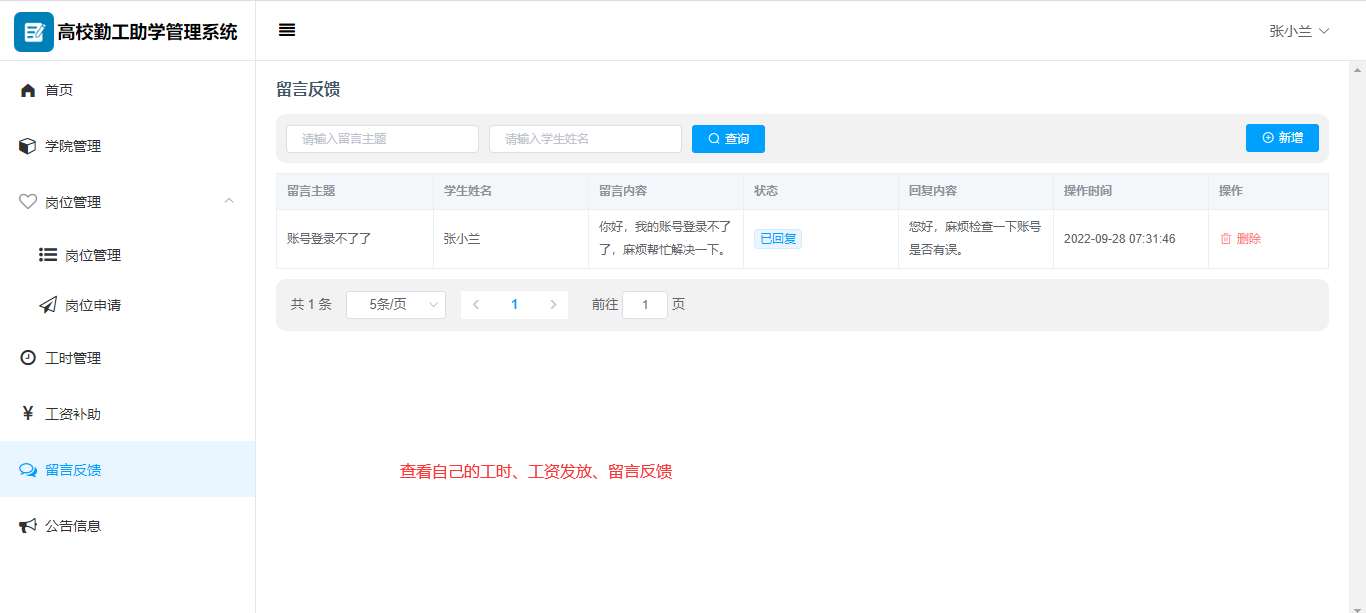Click the 前往 page number input box

[645, 305]
